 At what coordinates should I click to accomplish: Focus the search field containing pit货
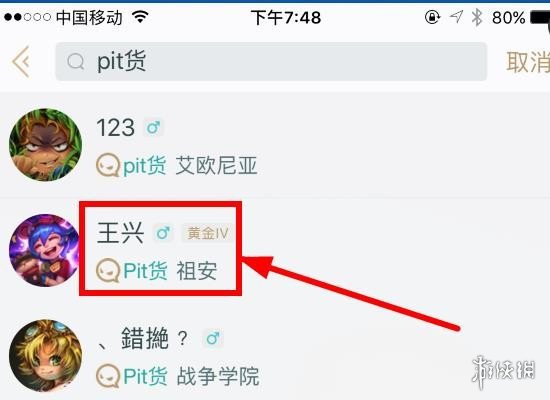[x=271, y=62]
